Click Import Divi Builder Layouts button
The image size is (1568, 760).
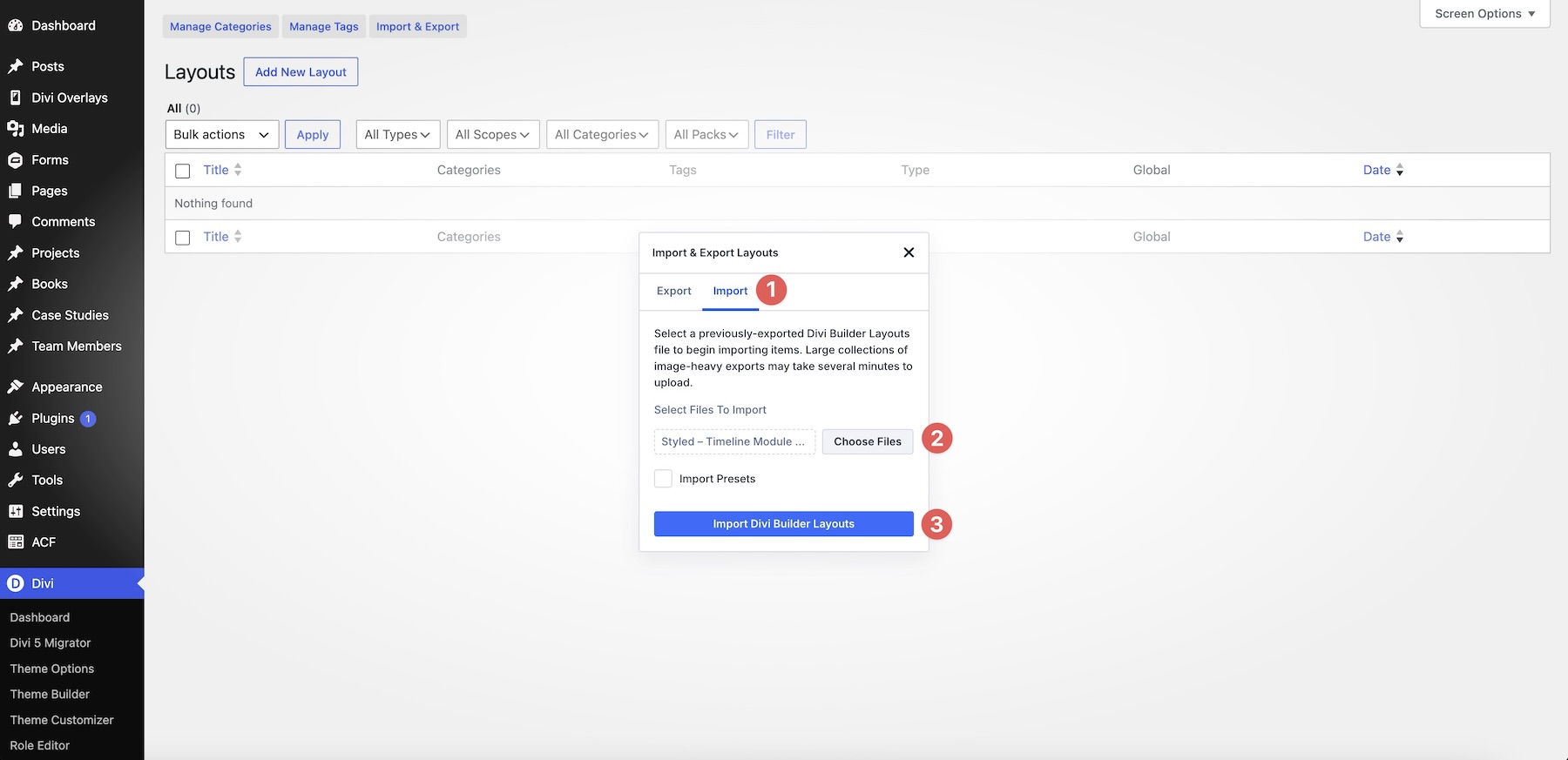coord(784,524)
